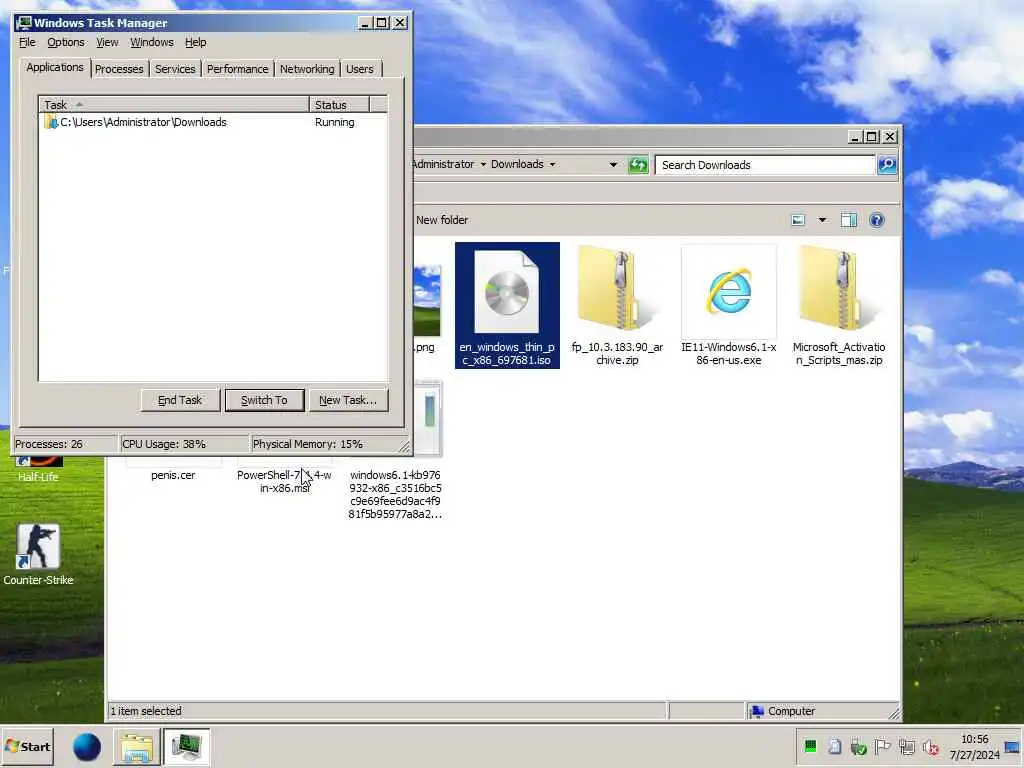Sort by the Status column header
The image size is (1024, 768).
(x=339, y=104)
